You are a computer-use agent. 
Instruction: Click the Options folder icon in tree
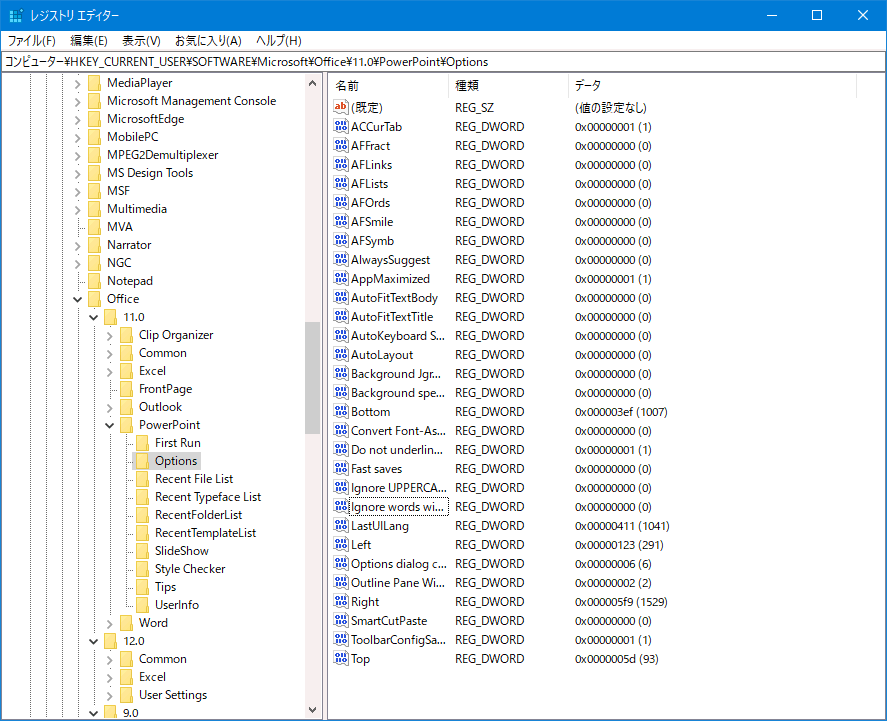click(x=143, y=461)
